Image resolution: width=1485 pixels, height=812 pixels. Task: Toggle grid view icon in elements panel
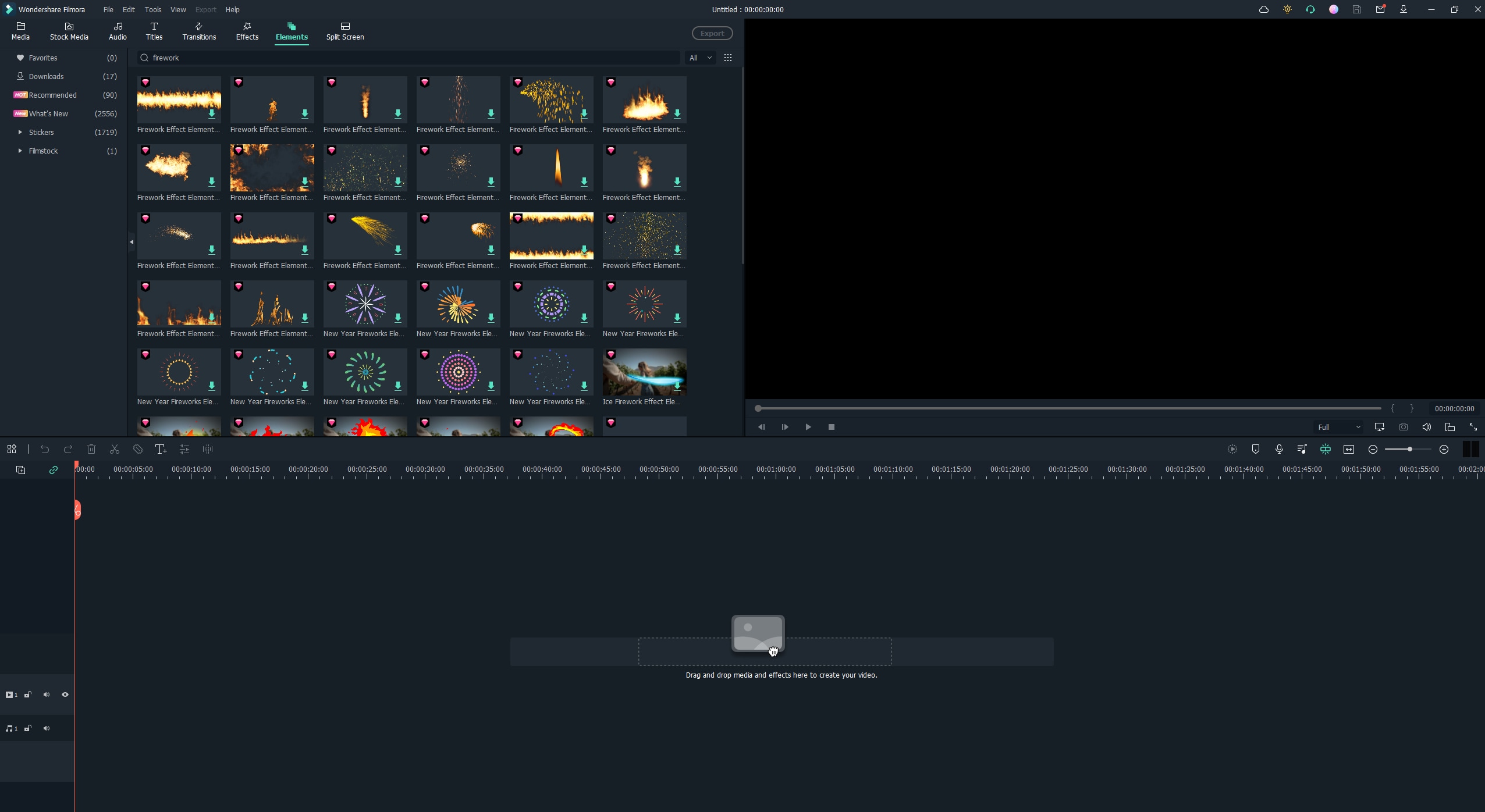point(728,57)
